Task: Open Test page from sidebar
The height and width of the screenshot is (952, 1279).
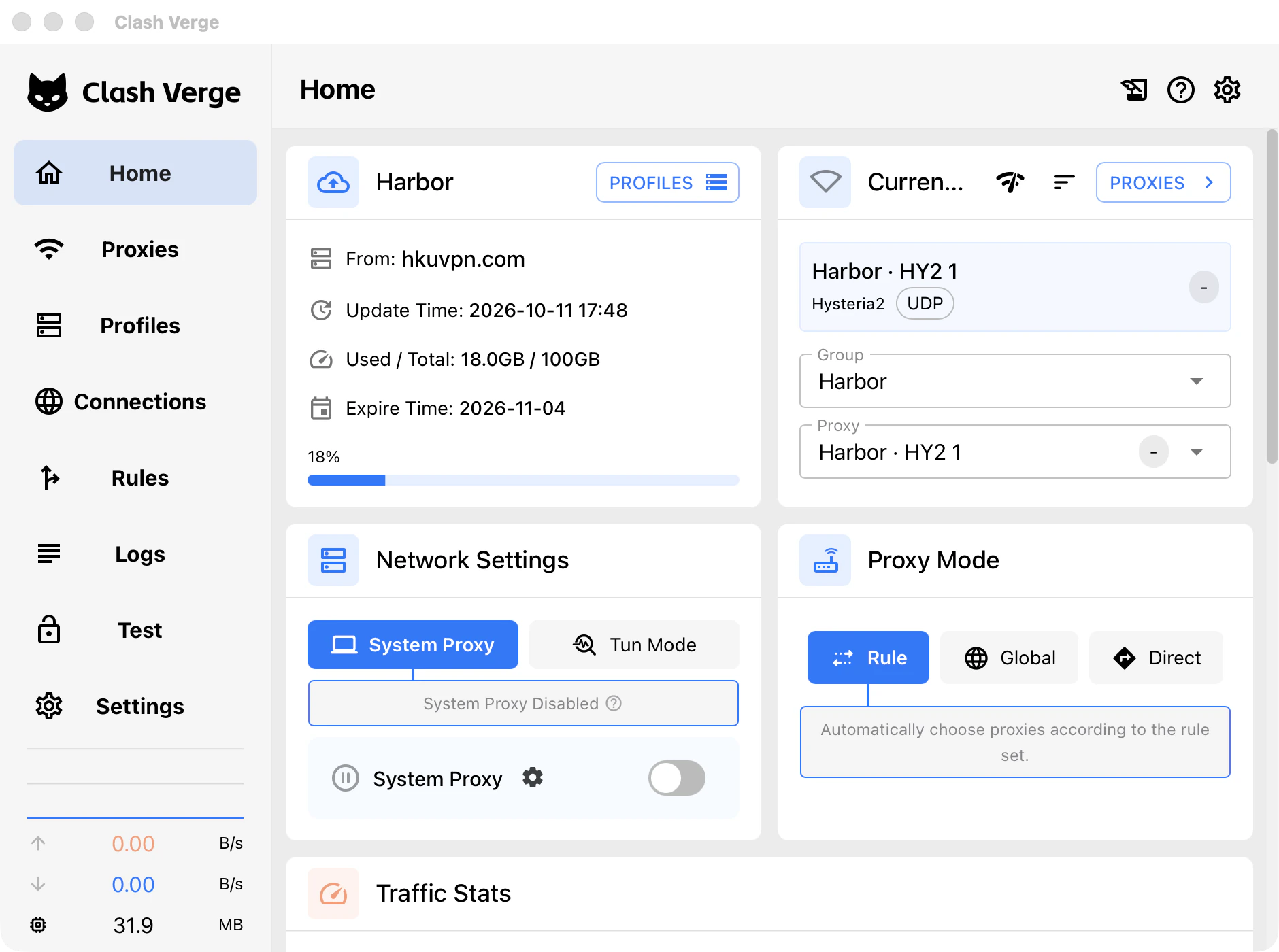Action: tap(135, 630)
